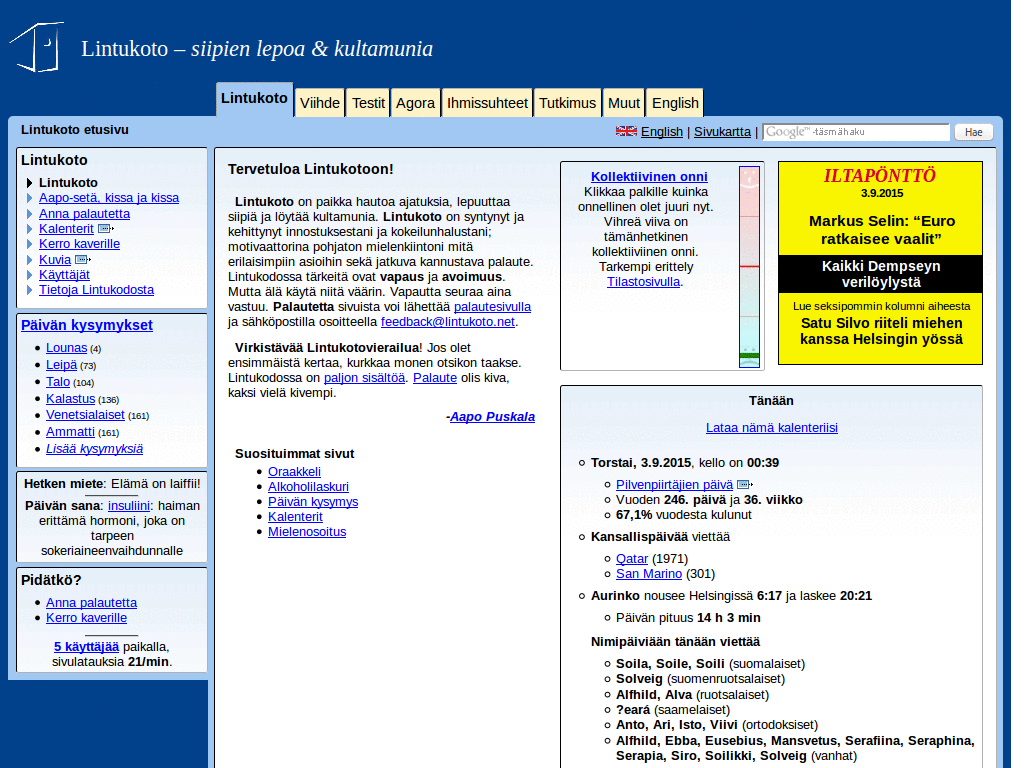Focus the Google täsmähaku search field

856,132
